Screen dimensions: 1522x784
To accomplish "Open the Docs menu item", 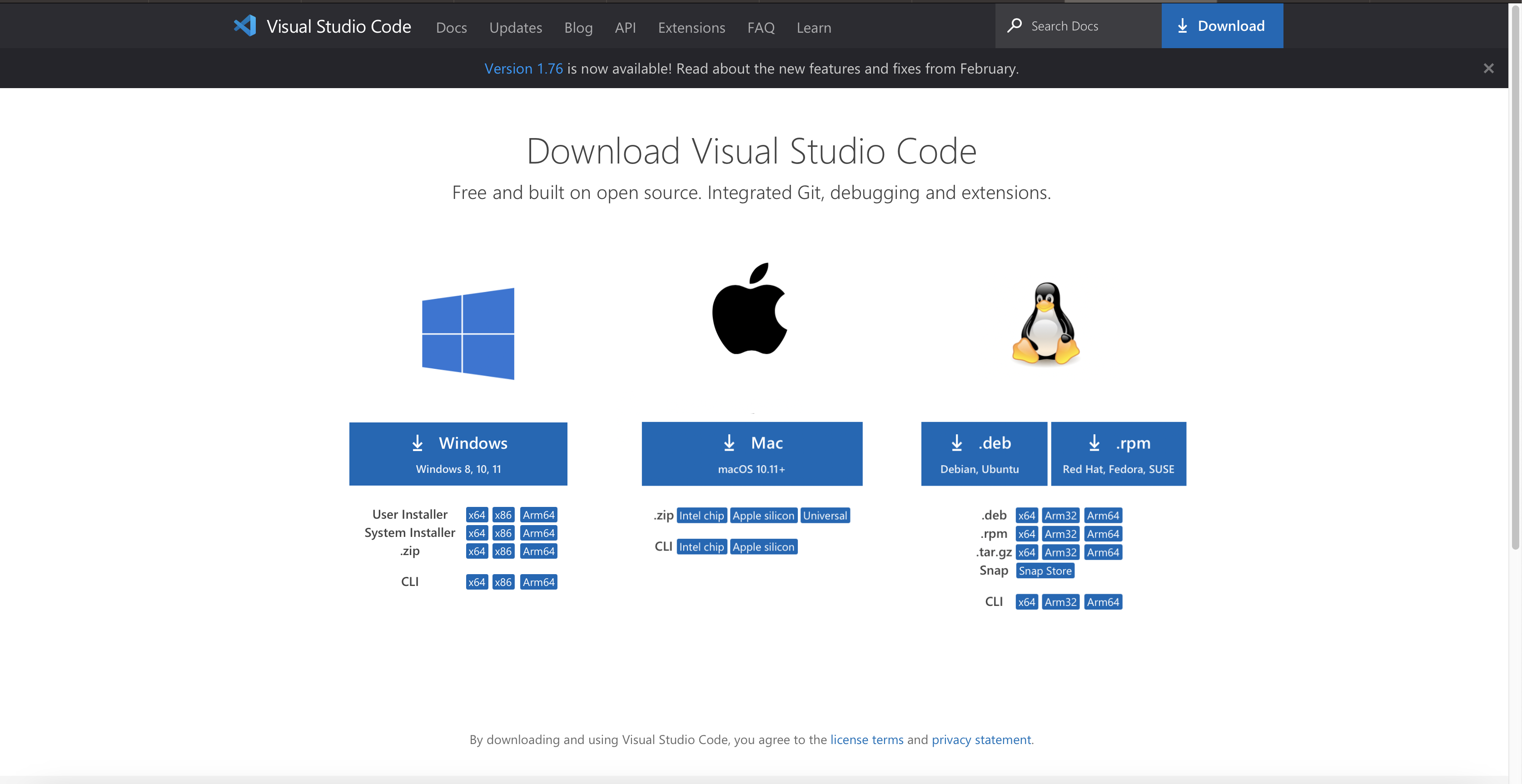I will pos(451,28).
